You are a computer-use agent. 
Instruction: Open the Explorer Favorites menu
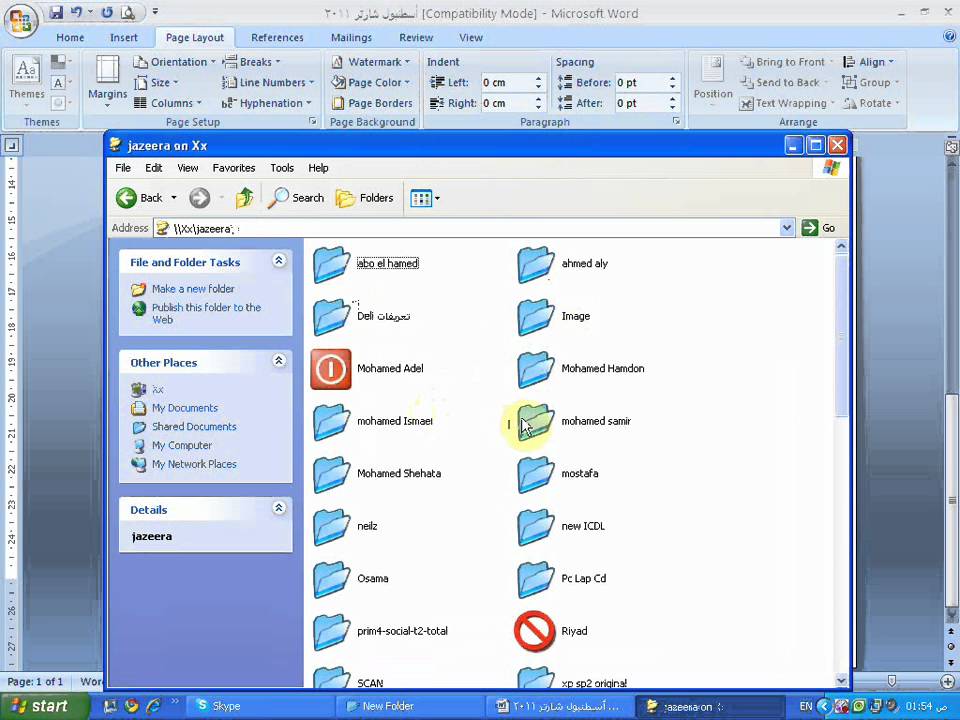[234, 168]
